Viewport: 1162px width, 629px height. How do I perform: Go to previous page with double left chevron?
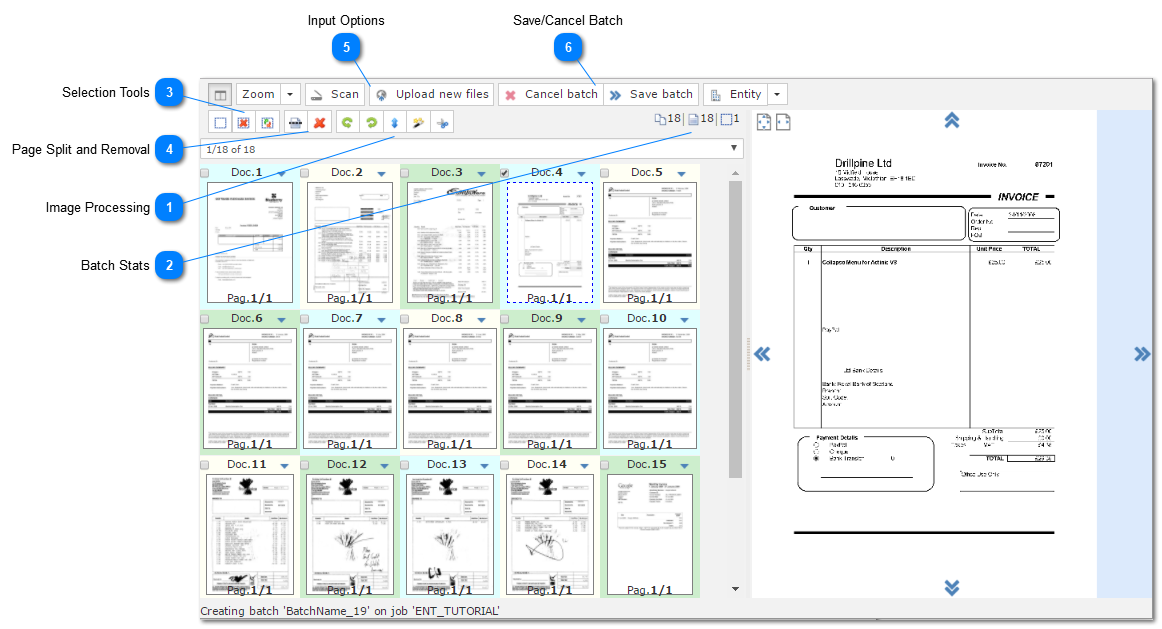coord(763,354)
